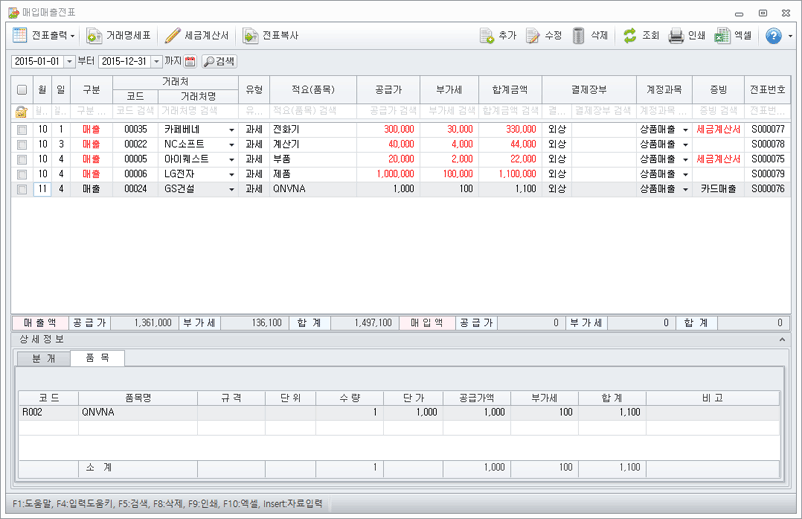This screenshot has height=519, width=802.
Task: Click the 추가 (Add) toolbar icon
Action: pos(487,36)
